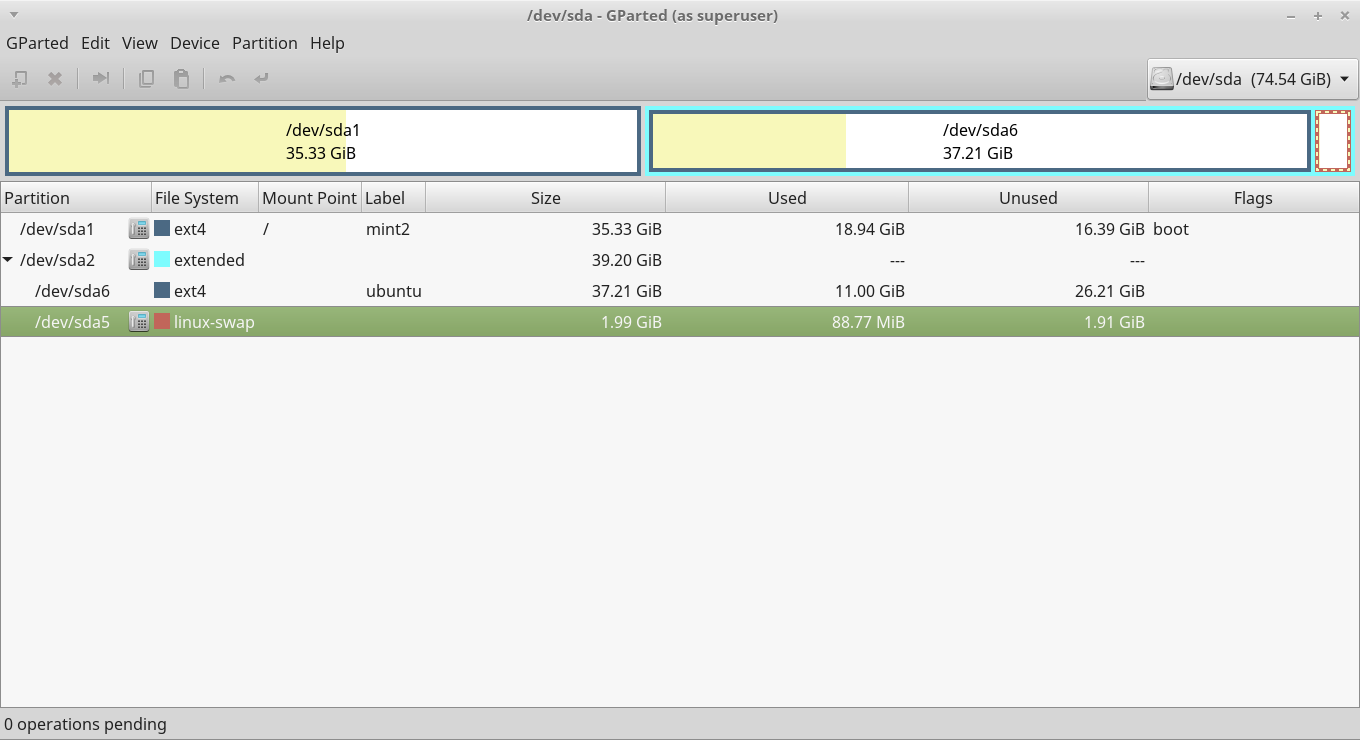
Task: Click the boot flag cell
Action: click(1171, 229)
